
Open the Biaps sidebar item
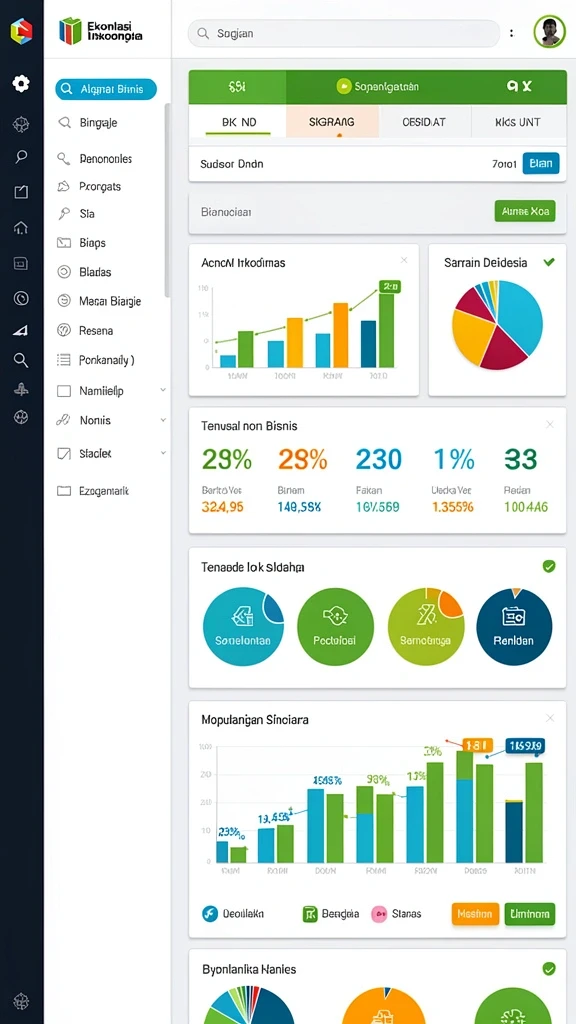(82, 242)
